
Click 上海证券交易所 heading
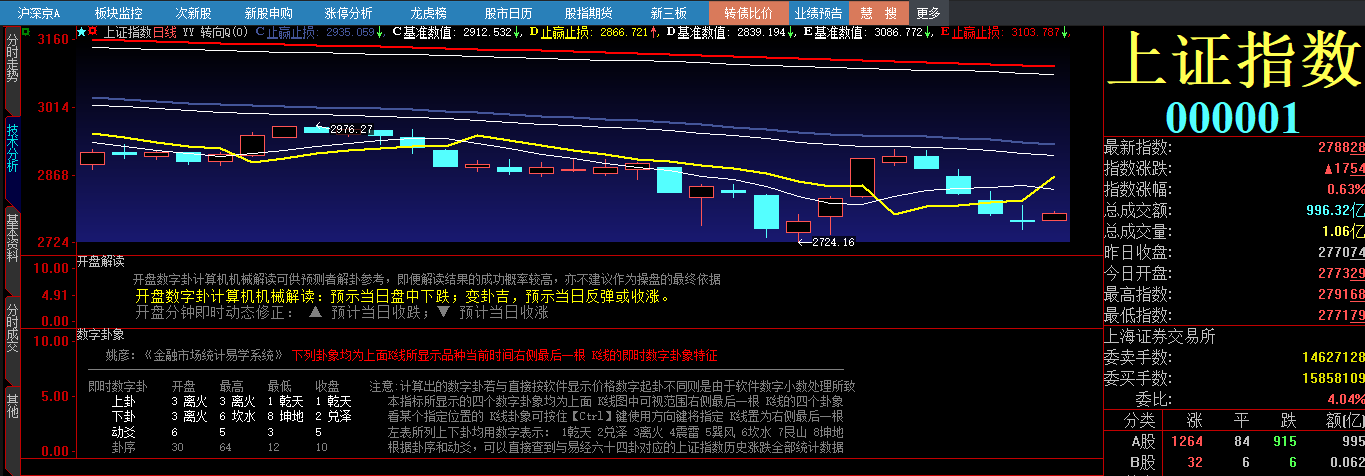click(x=1160, y=337)
